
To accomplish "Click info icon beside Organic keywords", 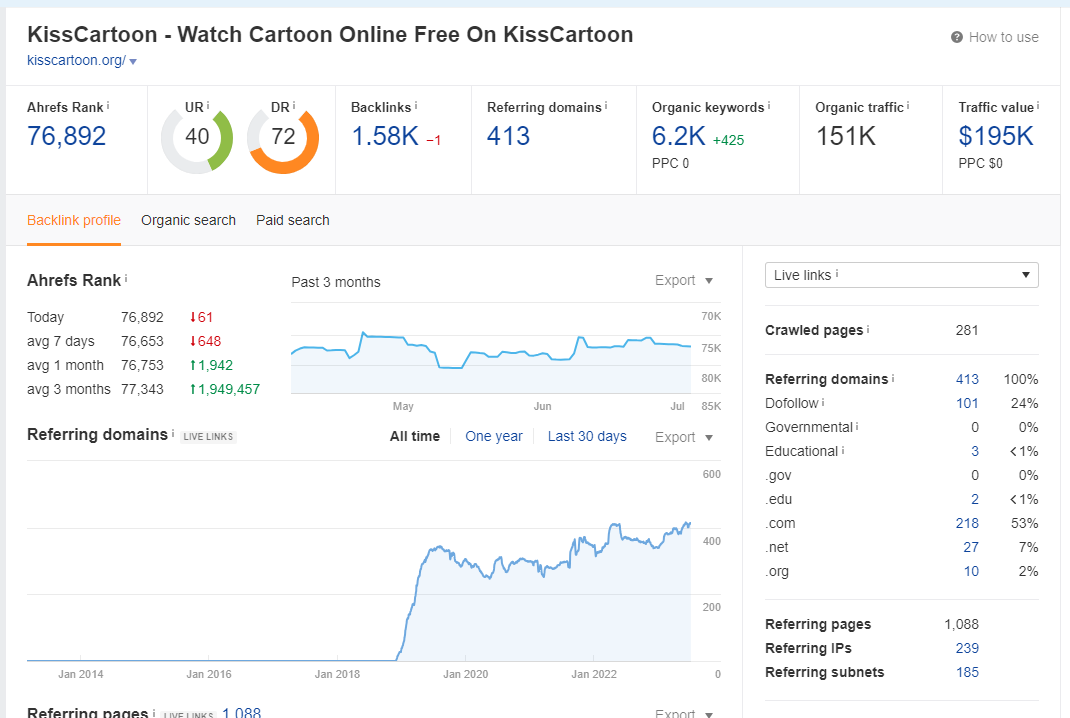I will 768,106.
